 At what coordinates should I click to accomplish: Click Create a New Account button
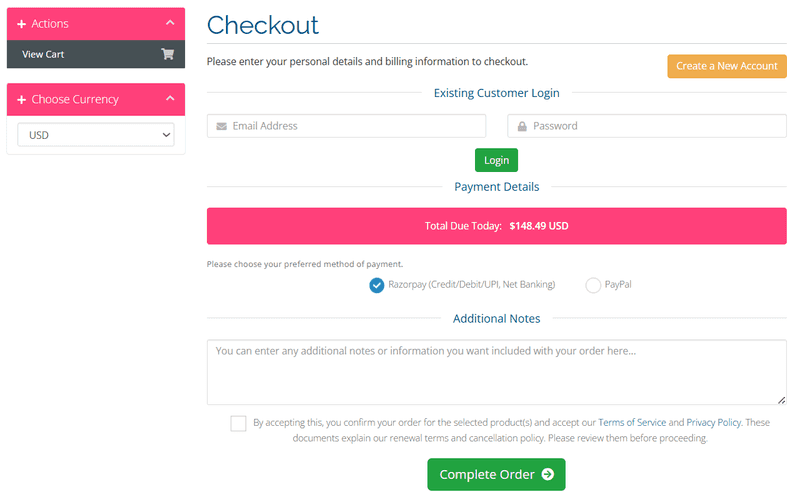[x=727, y=66]
